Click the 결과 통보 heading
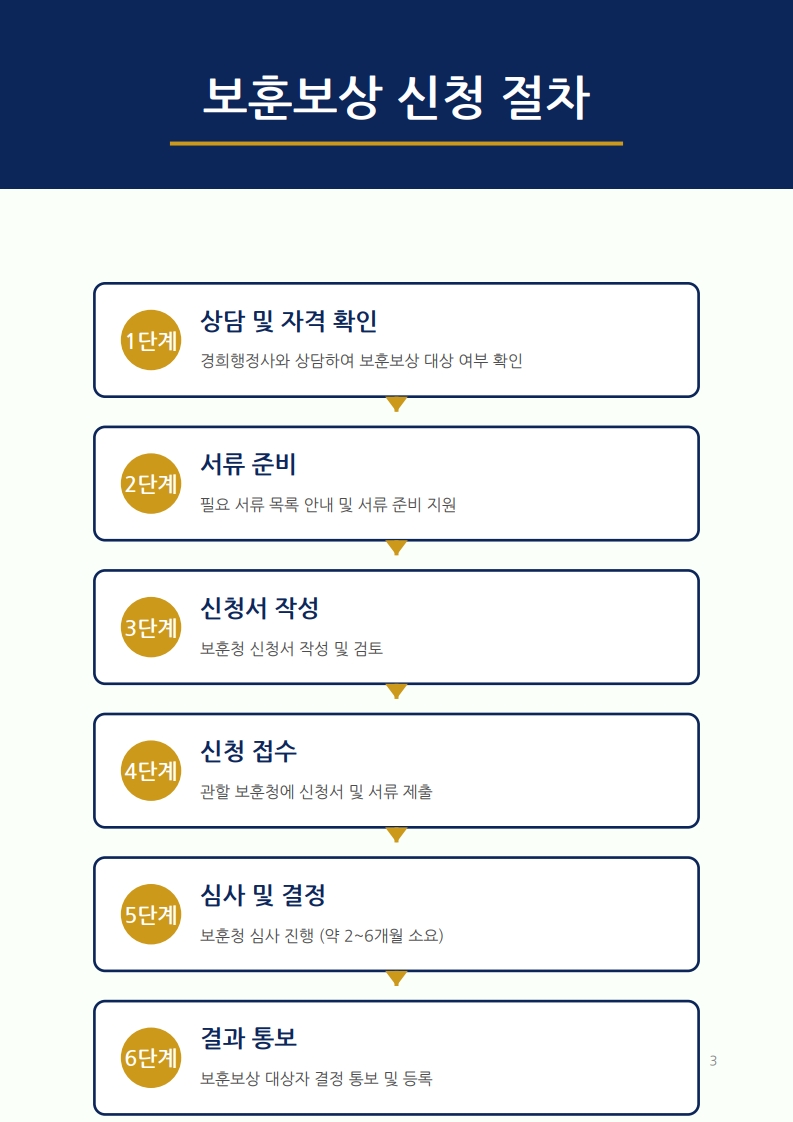The width and height of the screenshot is (793, 1122). coord(248,1038)
